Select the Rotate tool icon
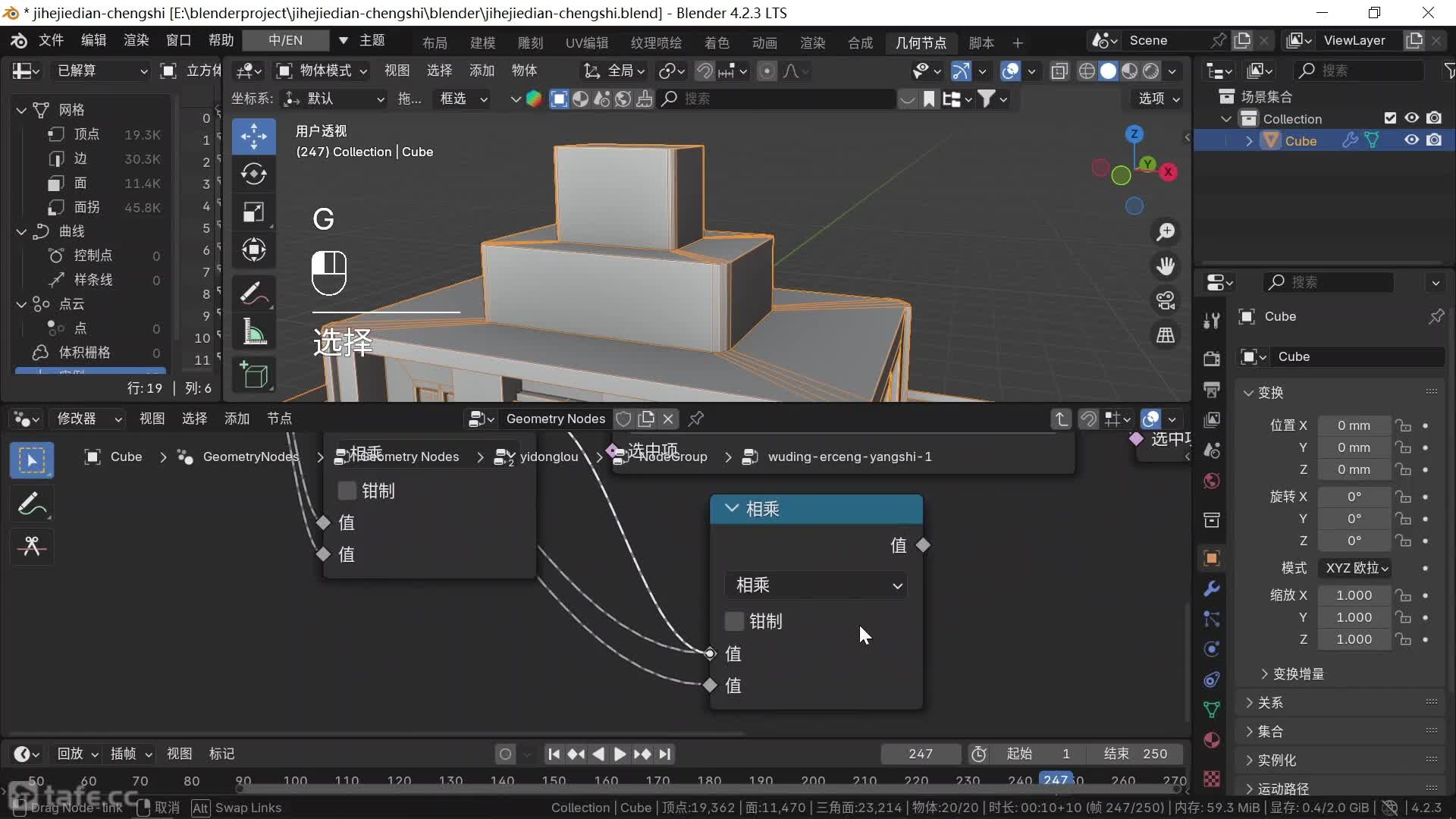This screenshot has width=1456, height=819. click(253, 174)
